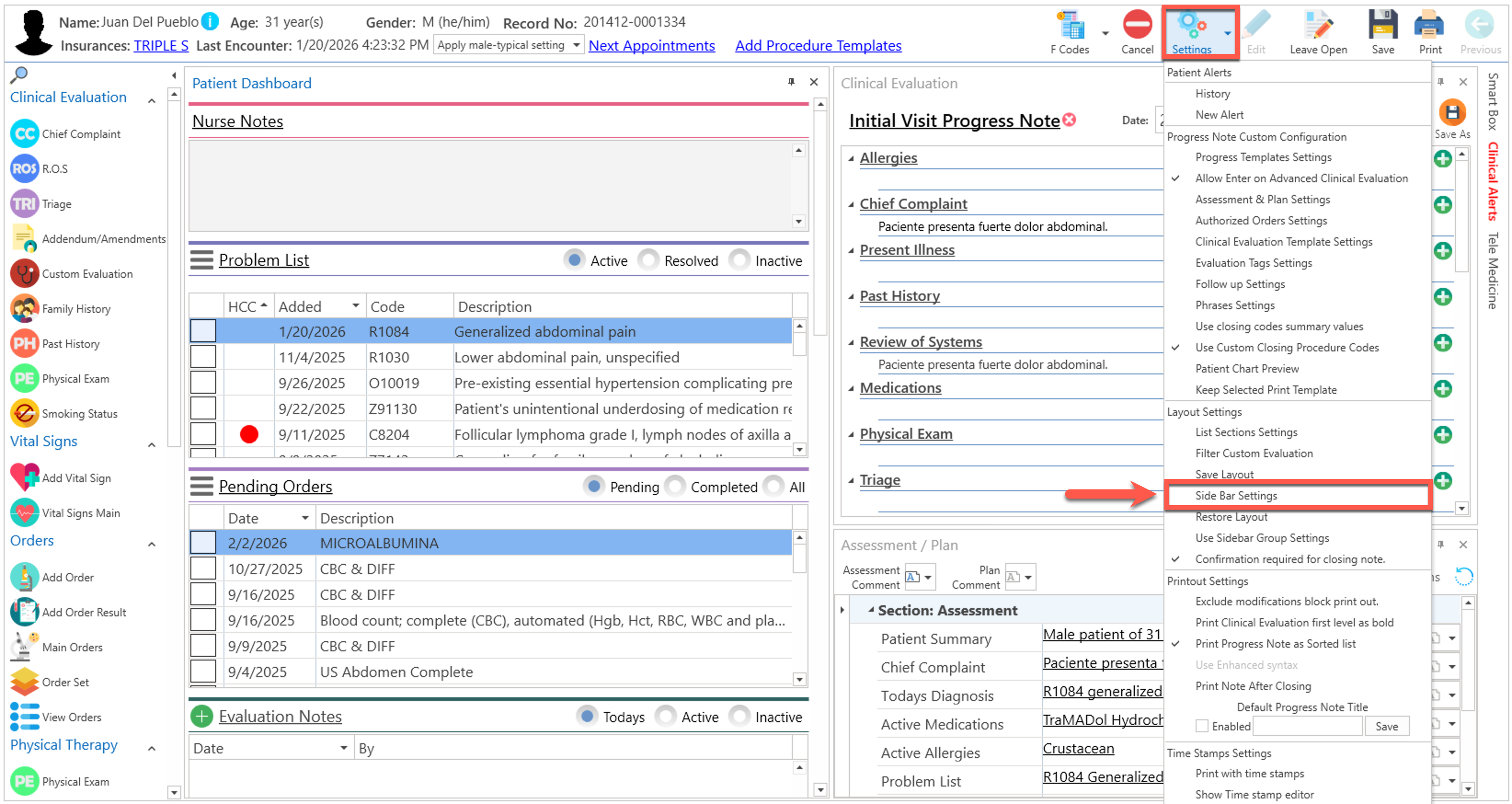Viewport: 1512px width, 804px height.
Task: Select Side Bar Settings menu item
Action: pos(1236,496)
